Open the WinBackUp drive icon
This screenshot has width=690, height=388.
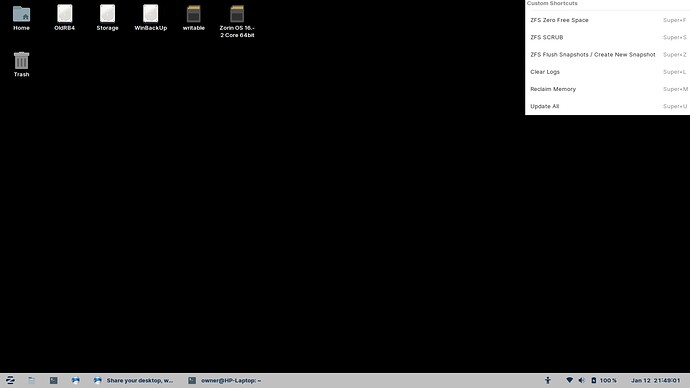[150, 18]
